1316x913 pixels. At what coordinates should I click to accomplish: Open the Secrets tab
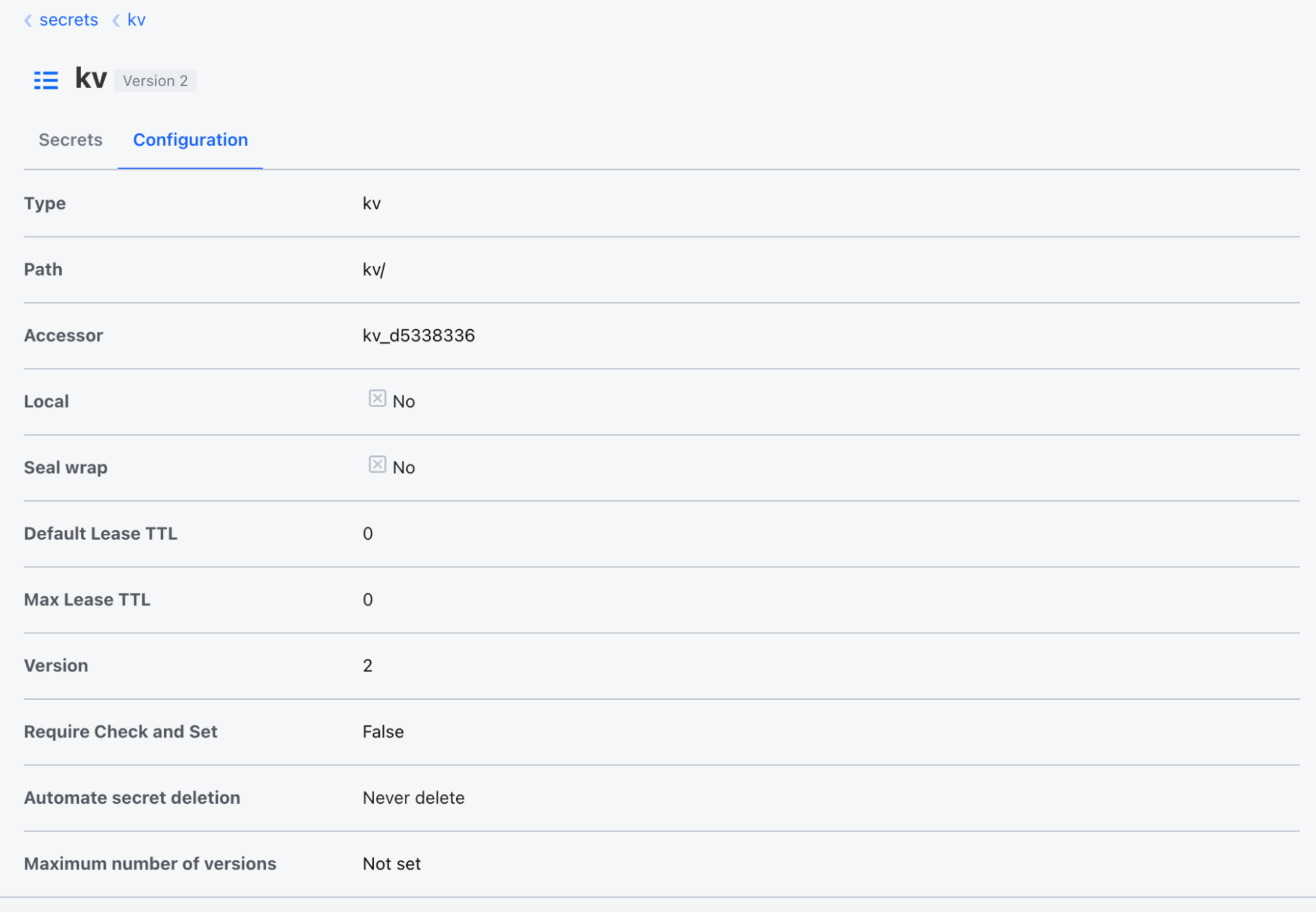point(70,140)
